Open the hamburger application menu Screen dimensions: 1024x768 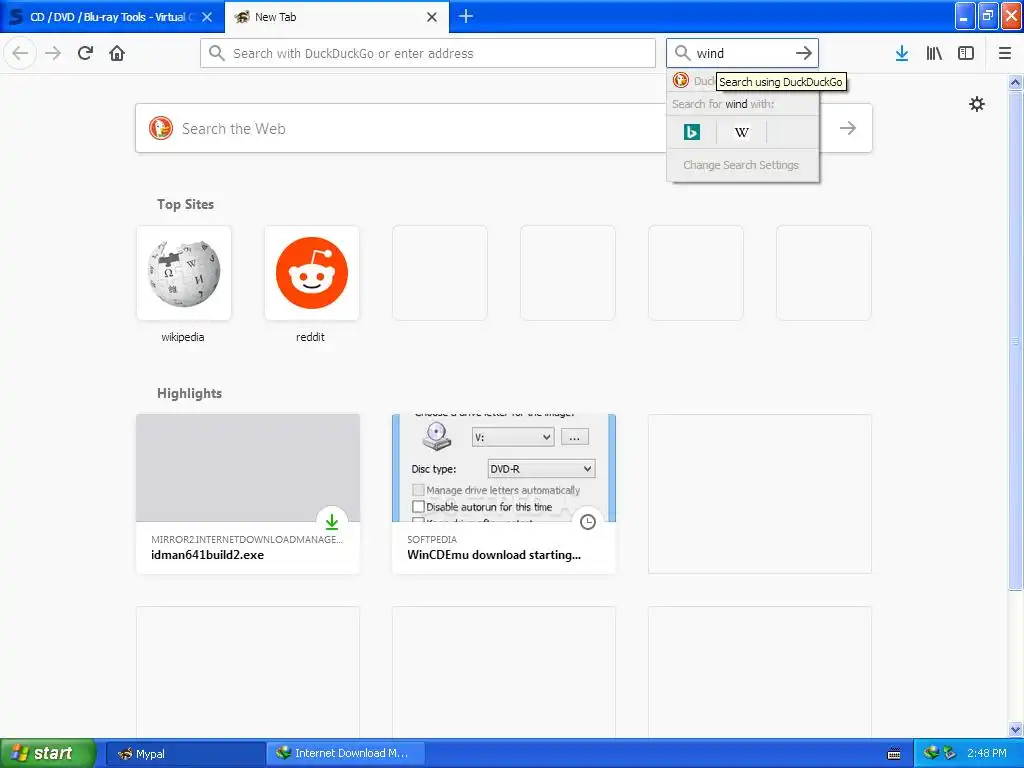[1004, 53]
